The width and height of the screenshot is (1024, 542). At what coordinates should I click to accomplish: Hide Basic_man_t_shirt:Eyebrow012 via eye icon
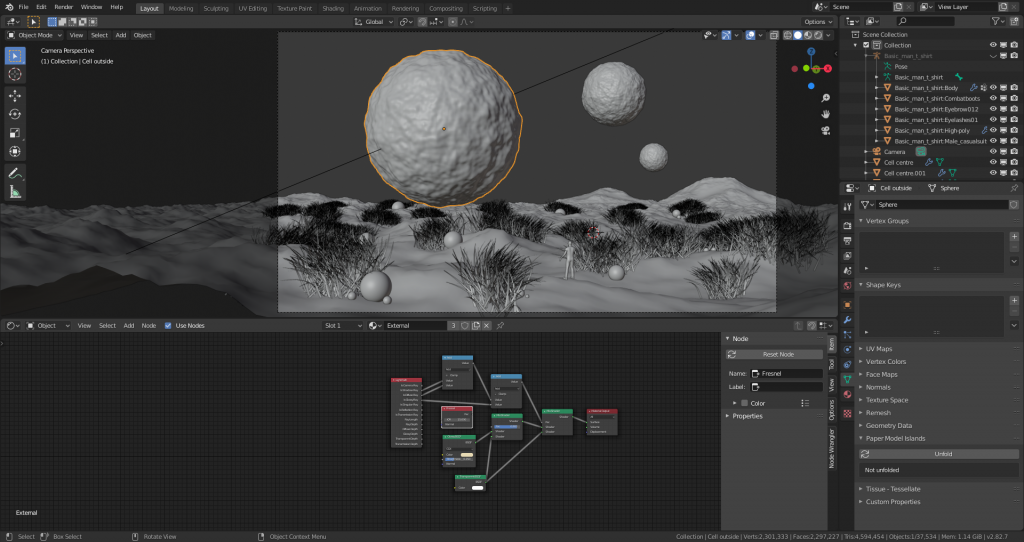point(993,109)
